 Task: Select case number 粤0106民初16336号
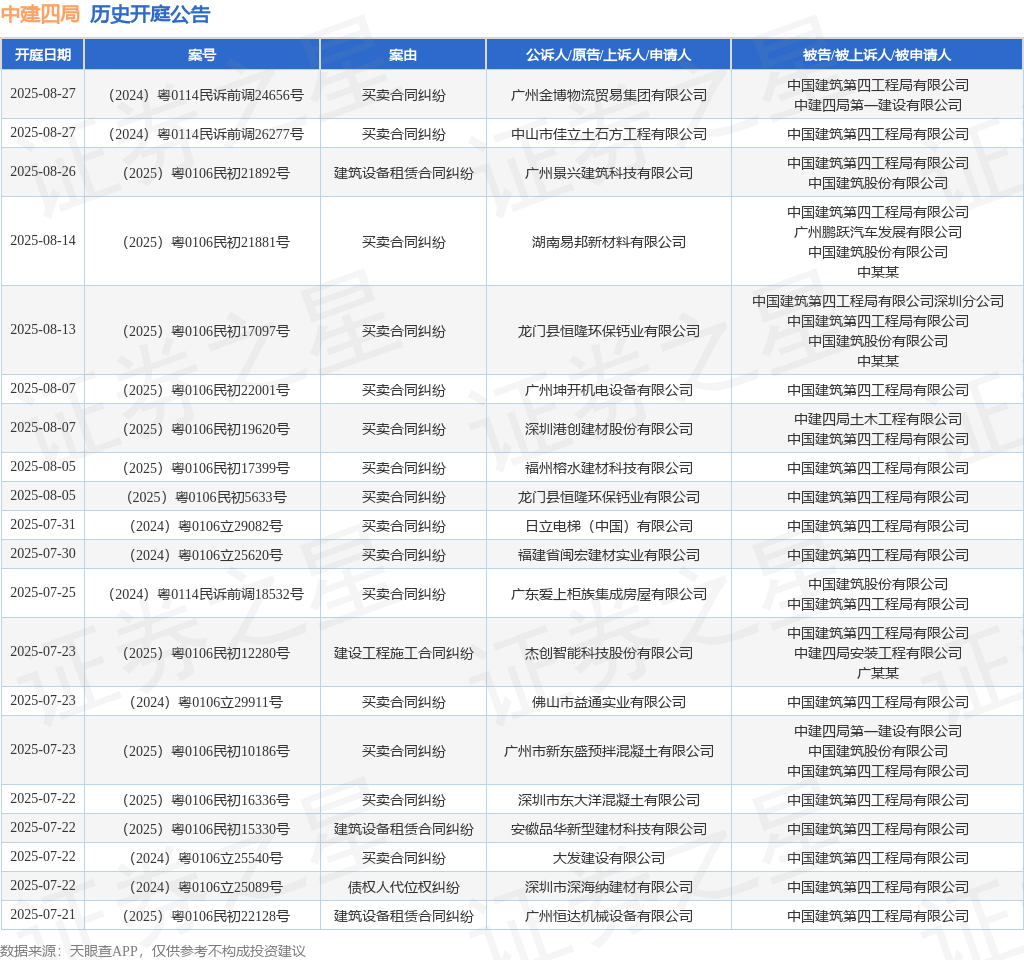click(206, 801)
